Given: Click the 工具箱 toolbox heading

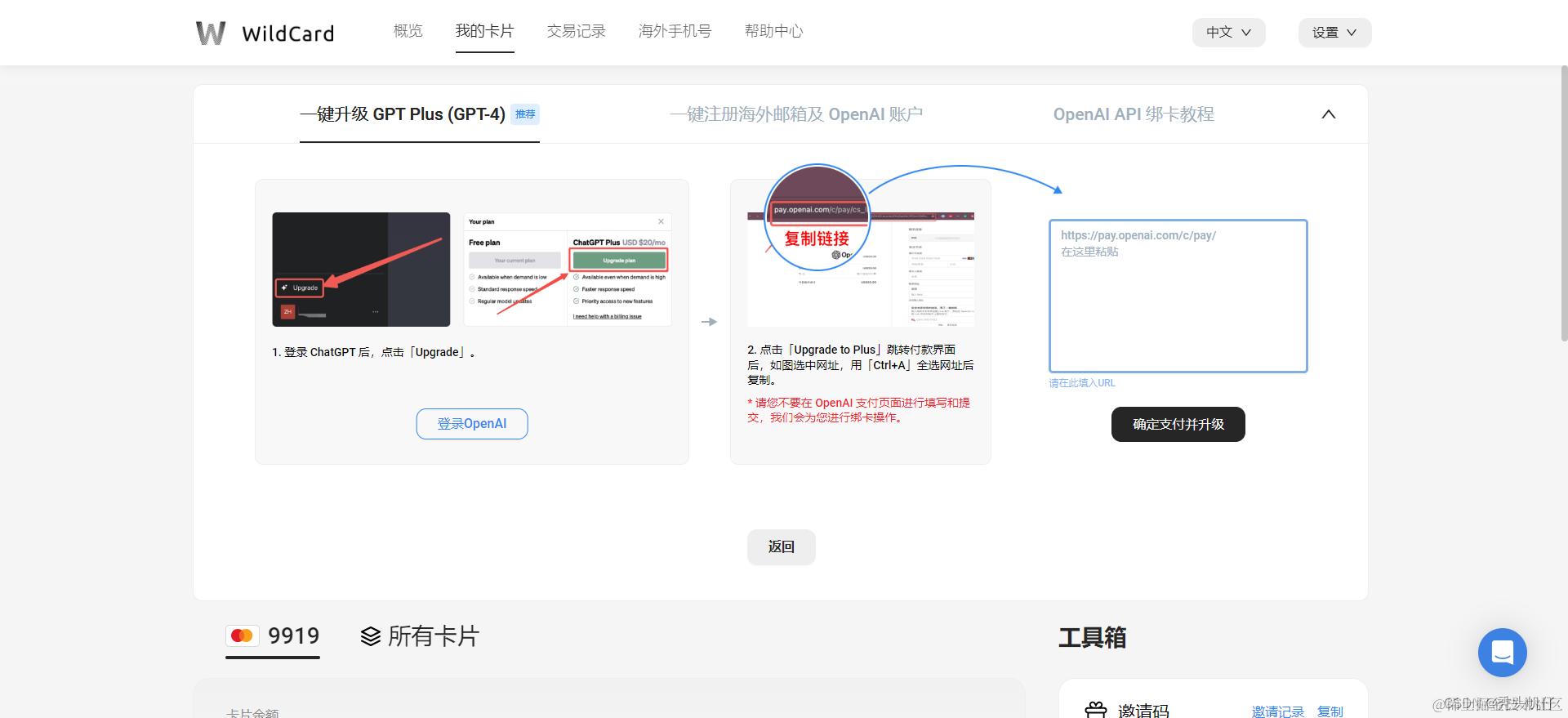Looking at the screenshot, I should pos(1092,637).
